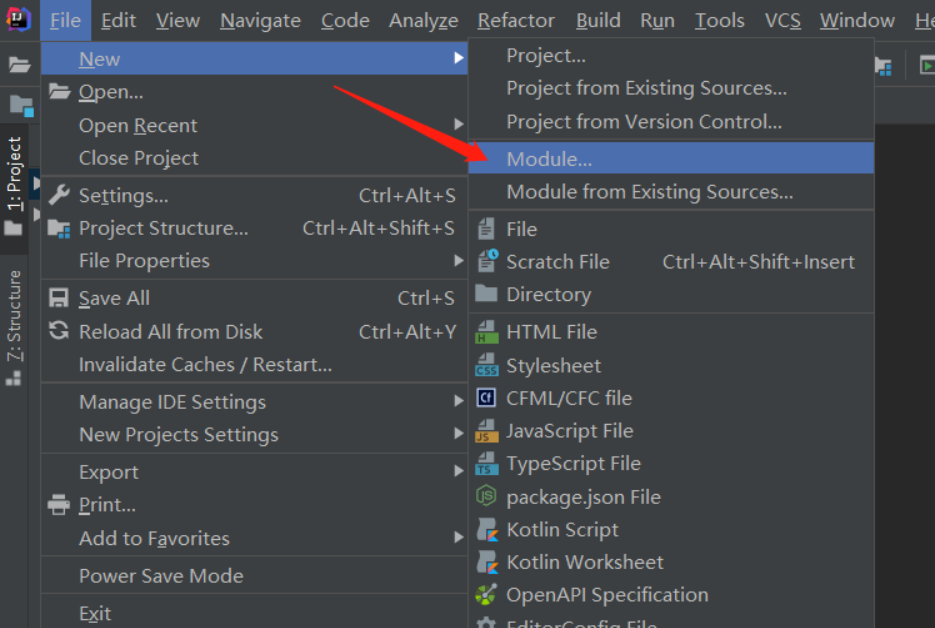The width and height of the screenshot is (935, 628).
Task: Click the File document icon in submenu
Action: 486,228
